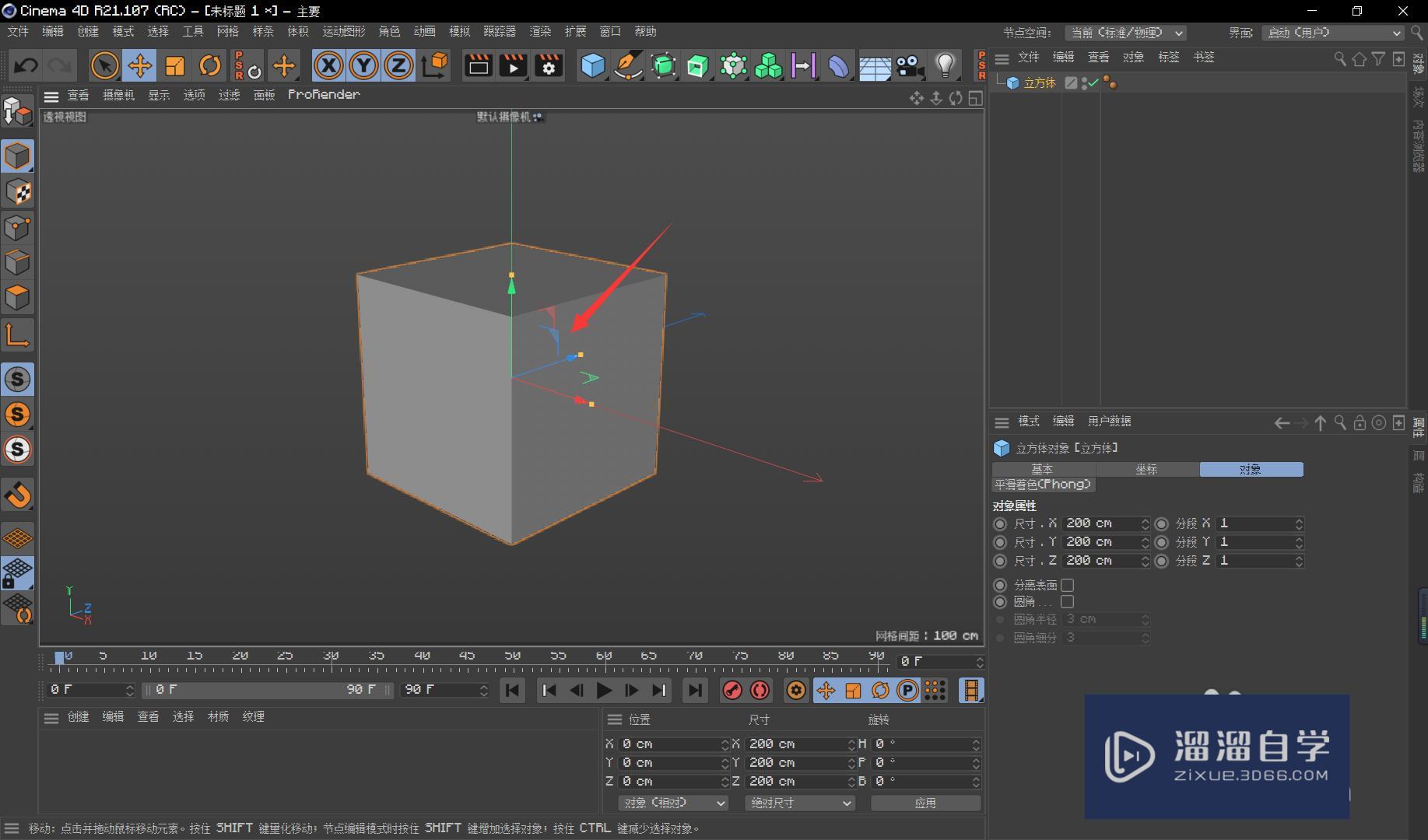
Task: Click the Undo arrow icon
Action: pos(26,66)
